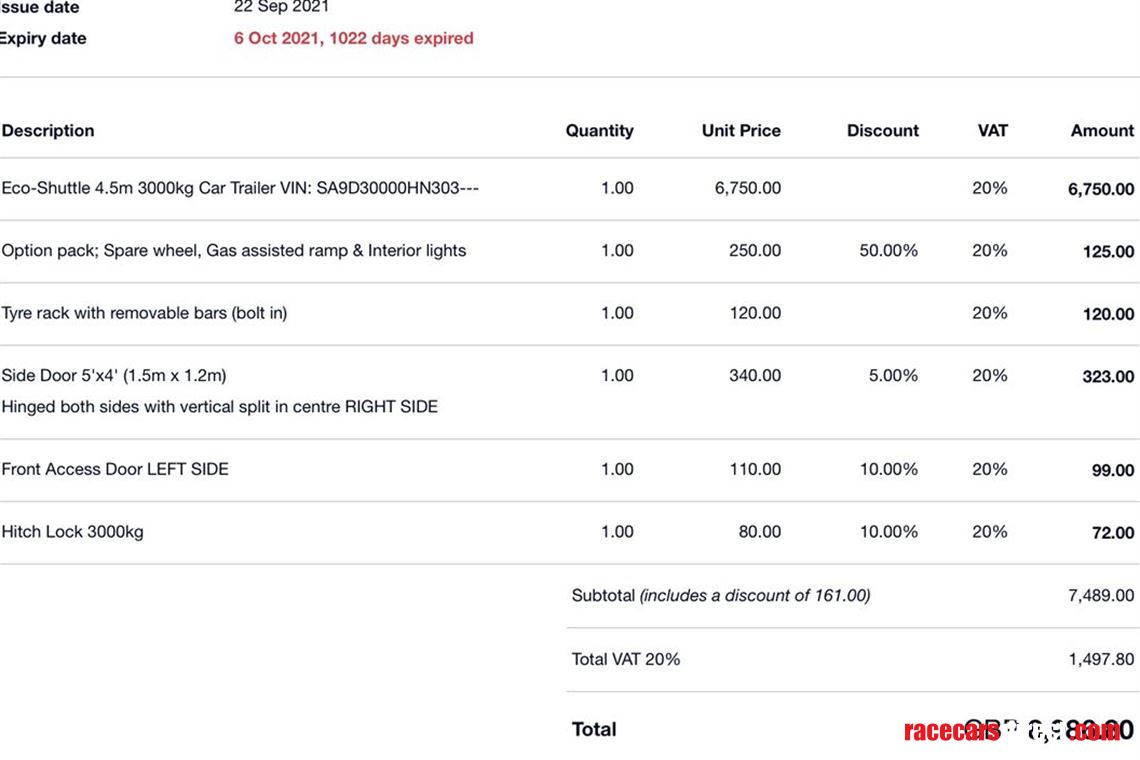Click the Front Access Door LEFT SIDE row

(115, 469)
